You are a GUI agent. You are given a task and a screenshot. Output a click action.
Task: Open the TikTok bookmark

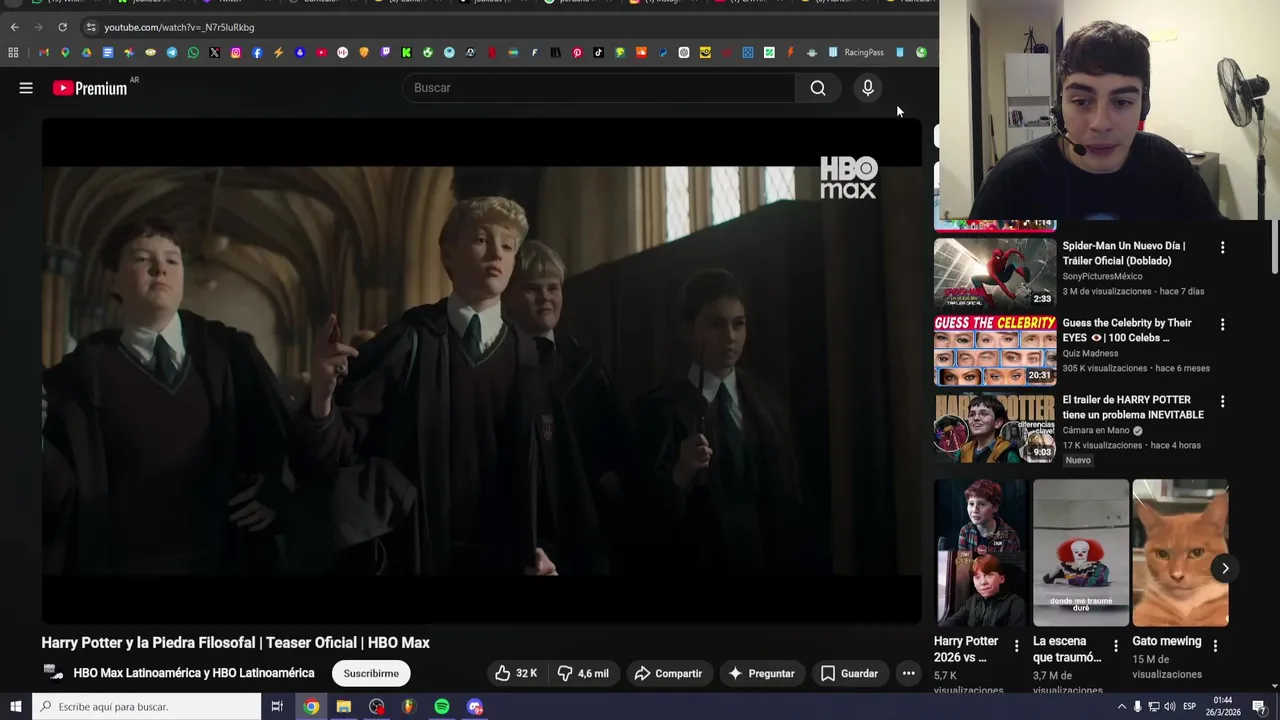click(x=598, y=52)
